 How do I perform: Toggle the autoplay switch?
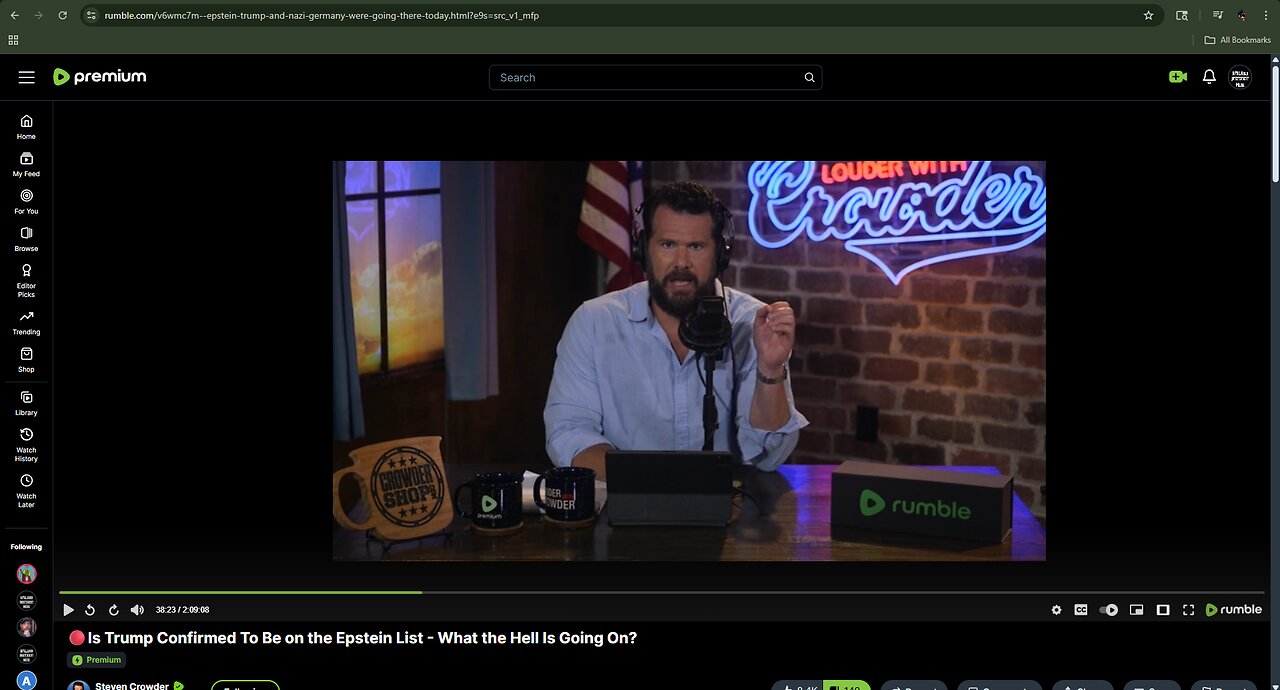point(1109,610)
